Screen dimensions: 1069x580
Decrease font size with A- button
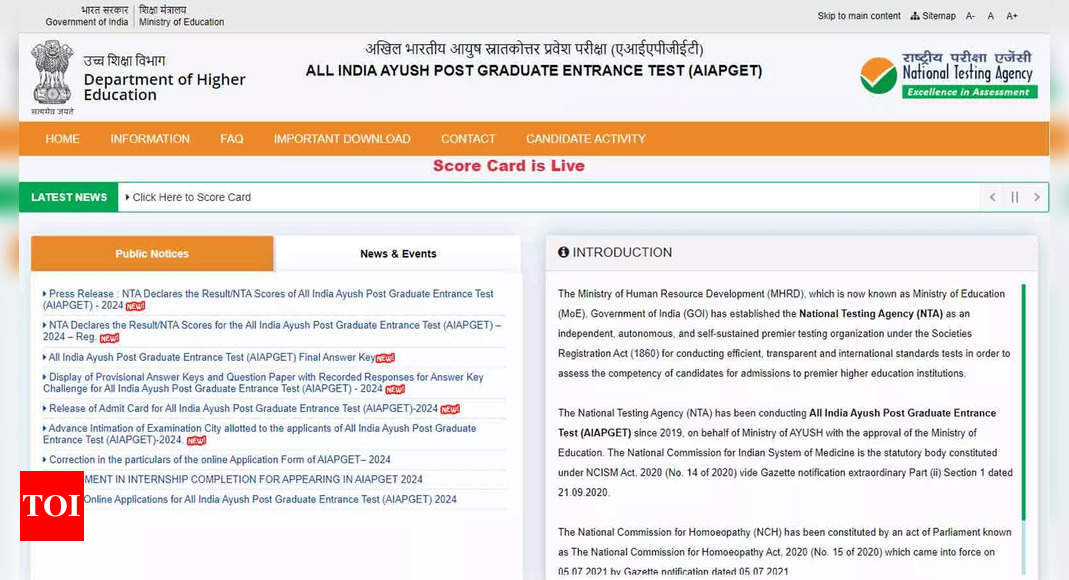tap(970, 16)
